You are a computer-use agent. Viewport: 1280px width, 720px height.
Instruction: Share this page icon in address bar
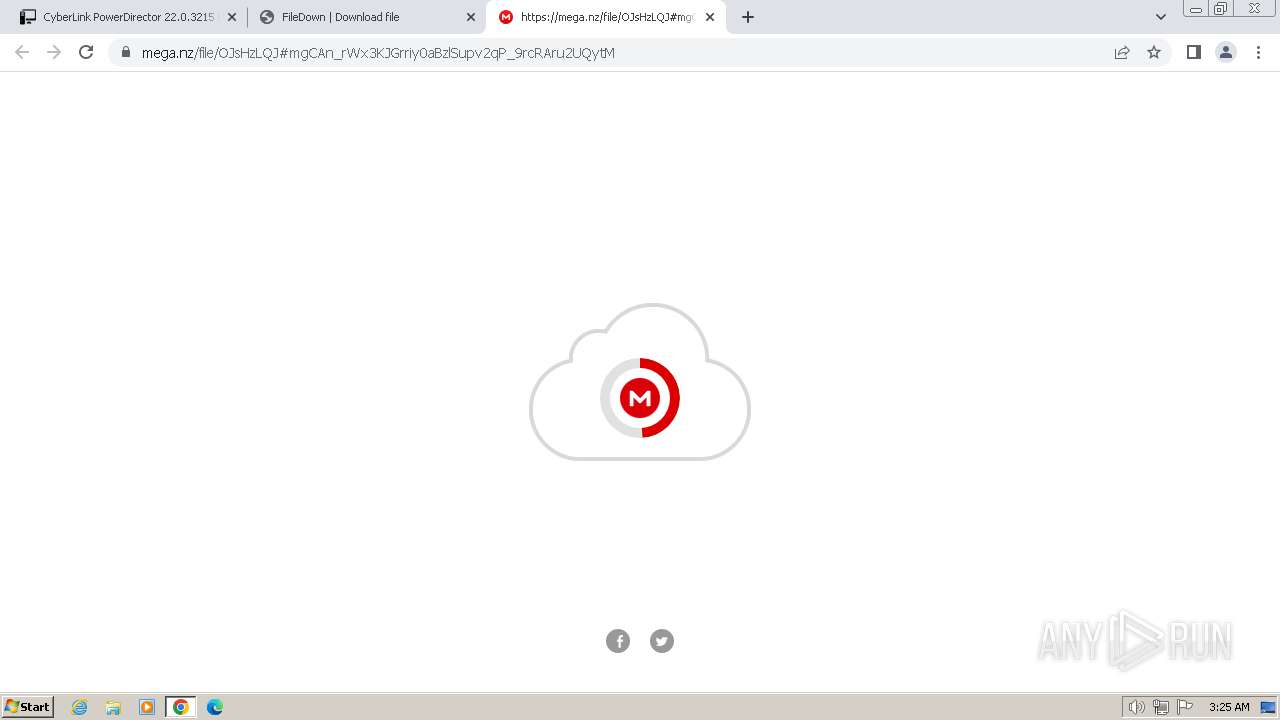(x=1122, y=52)
